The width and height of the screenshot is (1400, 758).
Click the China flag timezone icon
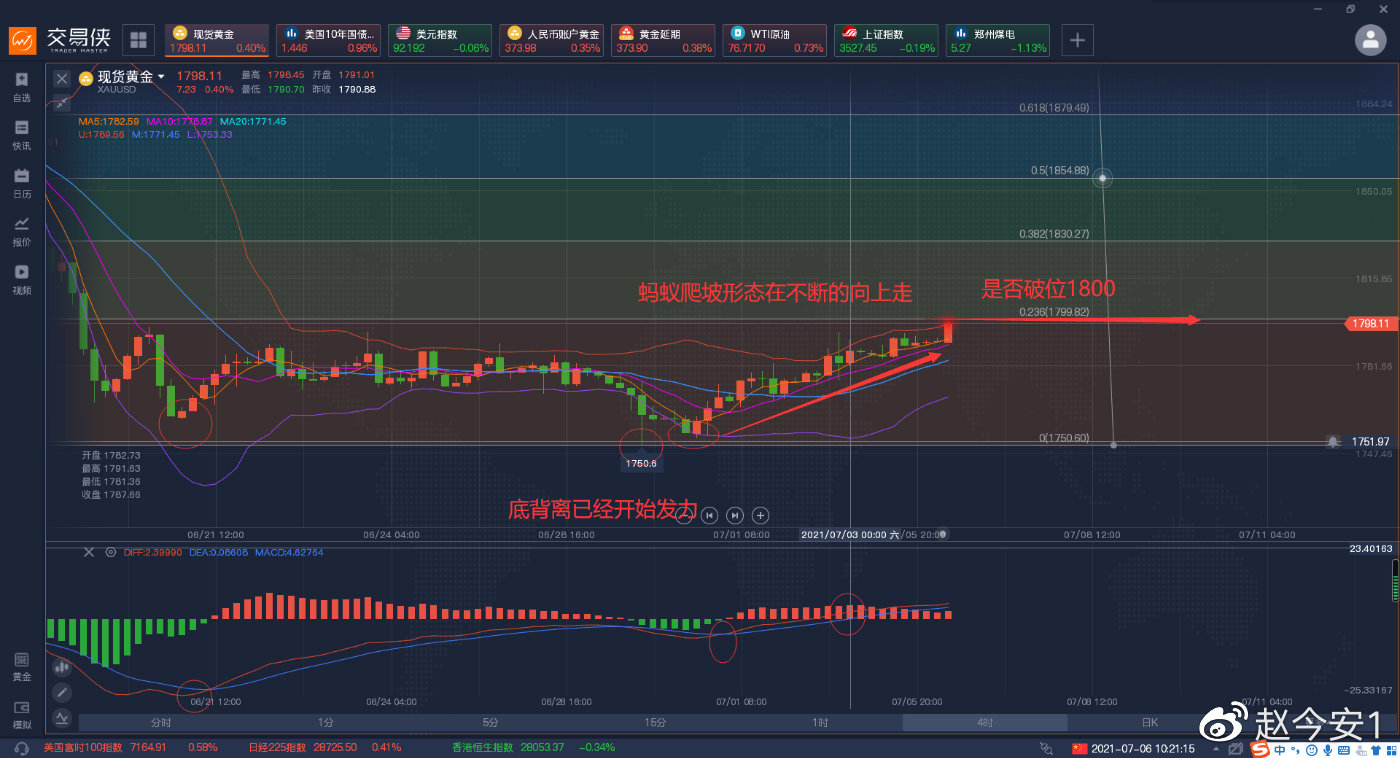(1078, 748)
